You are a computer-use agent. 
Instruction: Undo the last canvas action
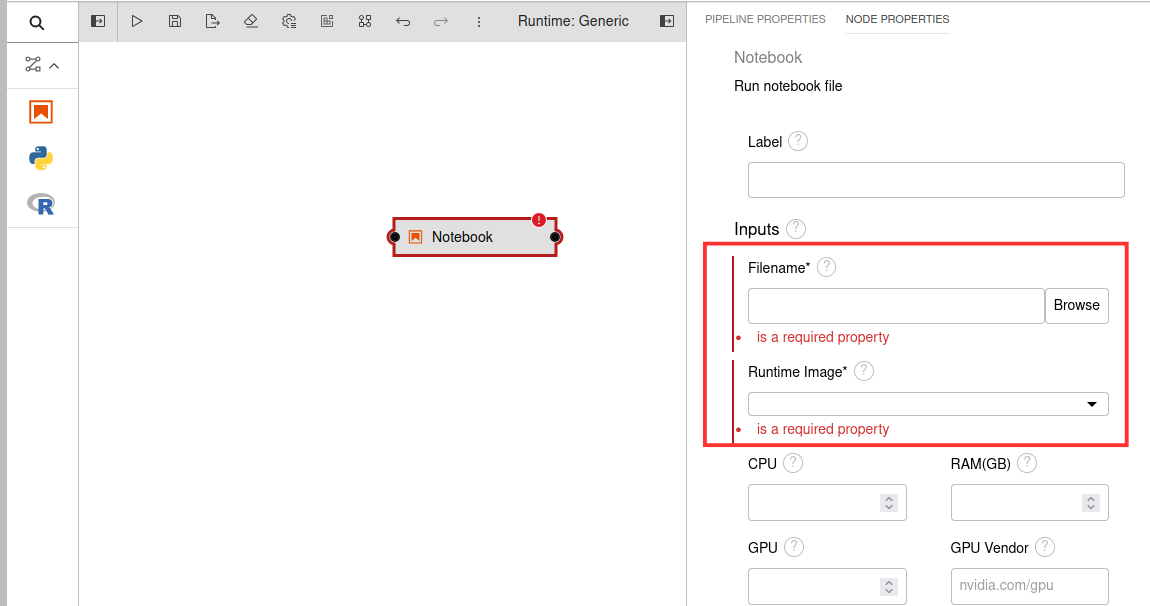point(403,21)
